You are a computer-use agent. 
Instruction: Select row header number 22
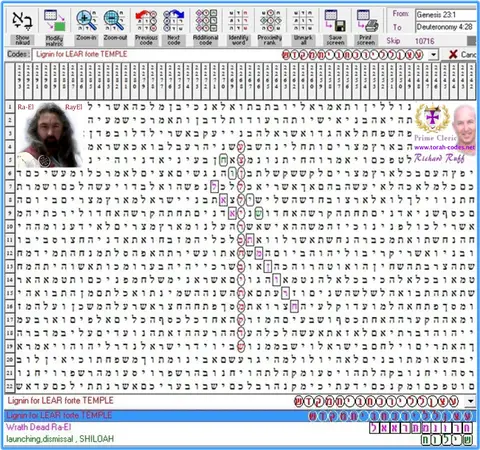[10, 386]
